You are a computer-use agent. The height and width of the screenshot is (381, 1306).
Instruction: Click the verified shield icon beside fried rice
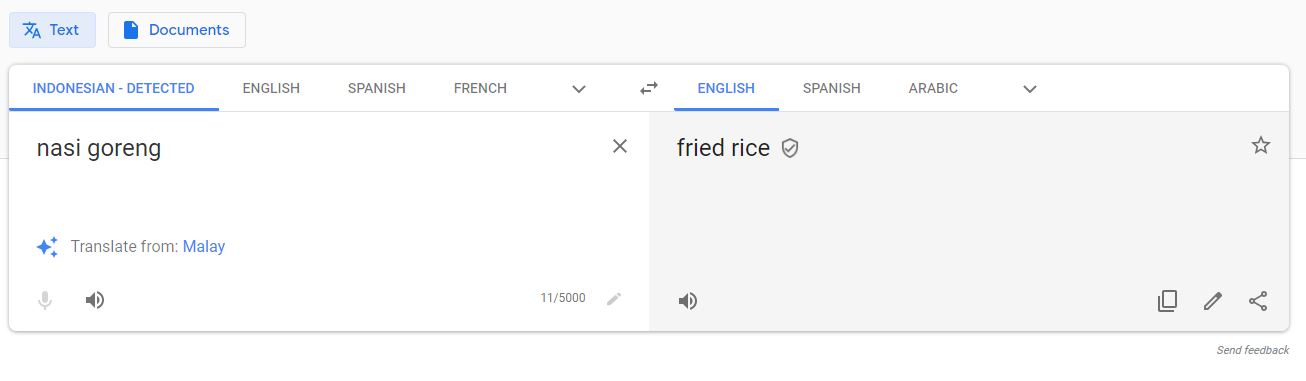pos(790,149)
